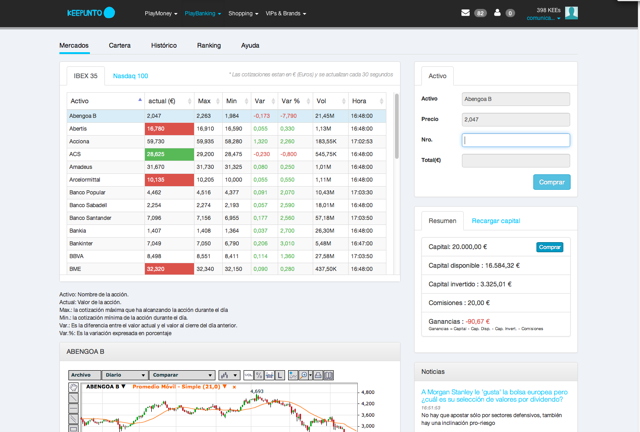Select the Banco Santander row
Screen dimensions: 640x432
point(227,218)
